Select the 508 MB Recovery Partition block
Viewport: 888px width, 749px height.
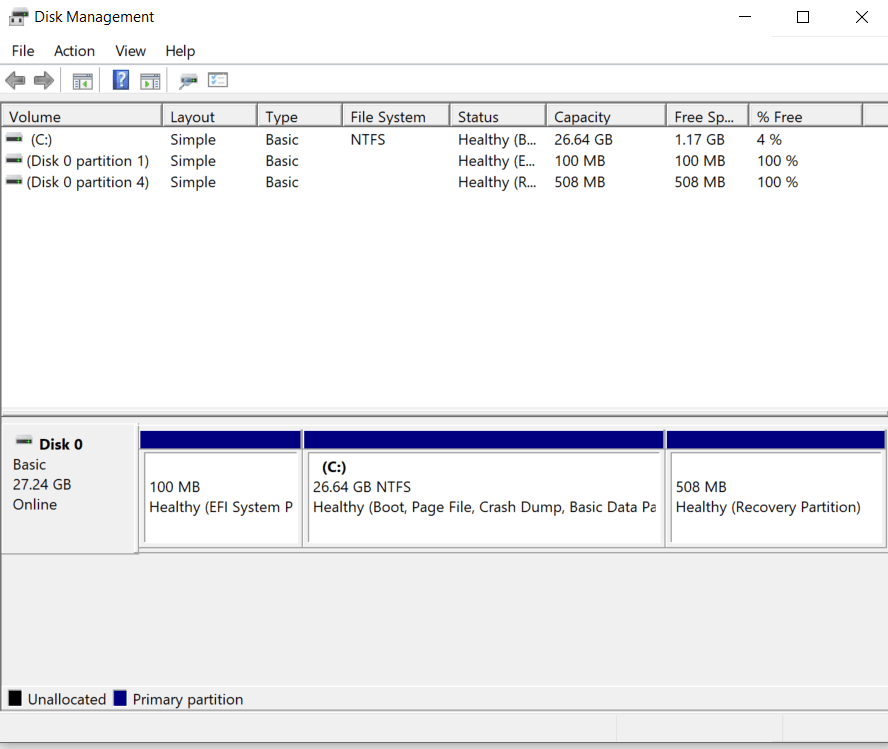tap(776, 489)
